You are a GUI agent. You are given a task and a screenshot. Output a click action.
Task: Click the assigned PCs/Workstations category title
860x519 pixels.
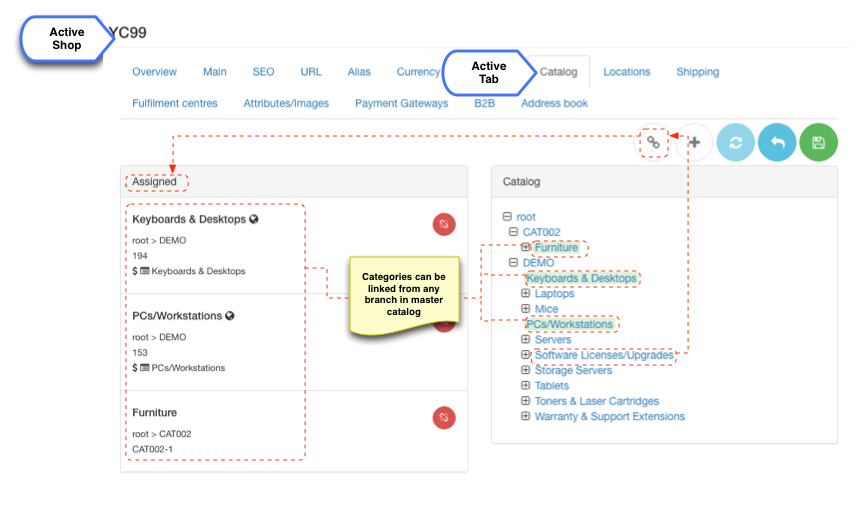click(177, 316)
